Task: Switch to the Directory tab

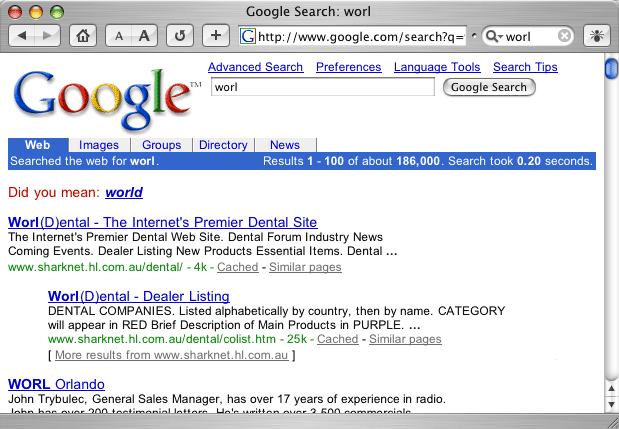Action: point(223,145)
